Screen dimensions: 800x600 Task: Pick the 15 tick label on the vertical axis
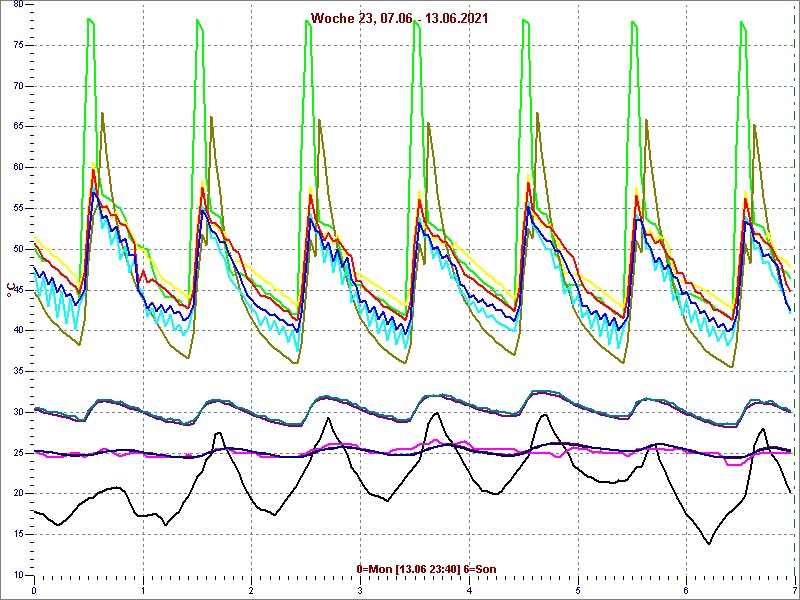[x=17, y=534]
